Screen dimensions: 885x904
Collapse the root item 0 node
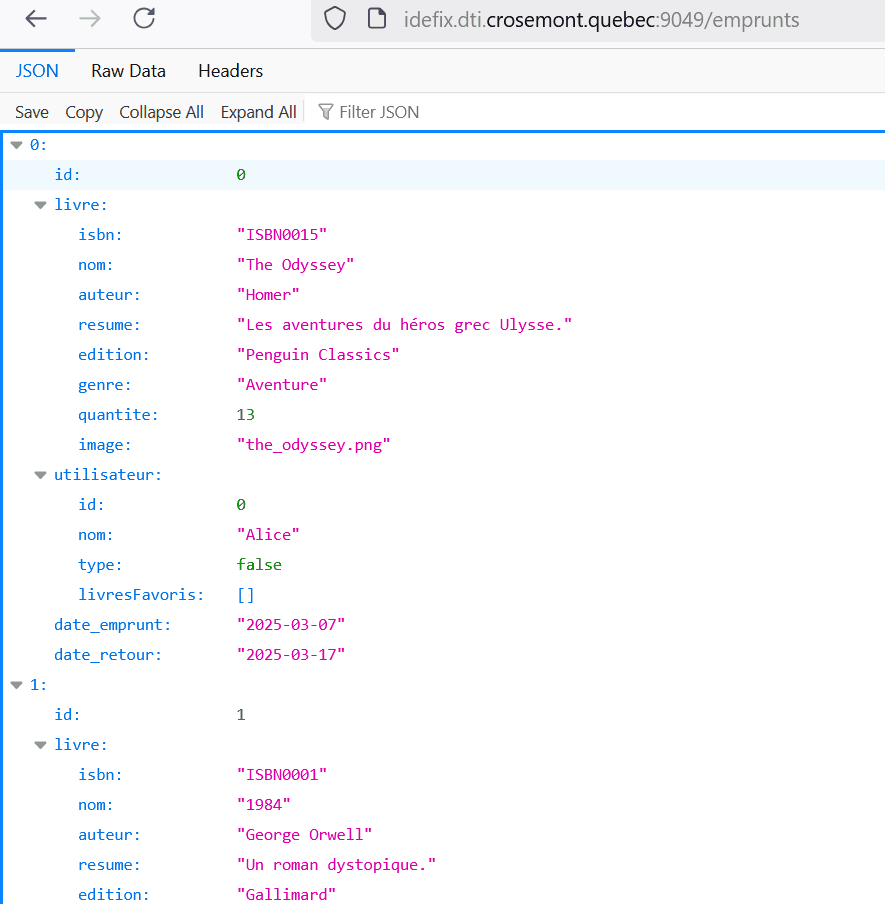click(x=17, y=145)
